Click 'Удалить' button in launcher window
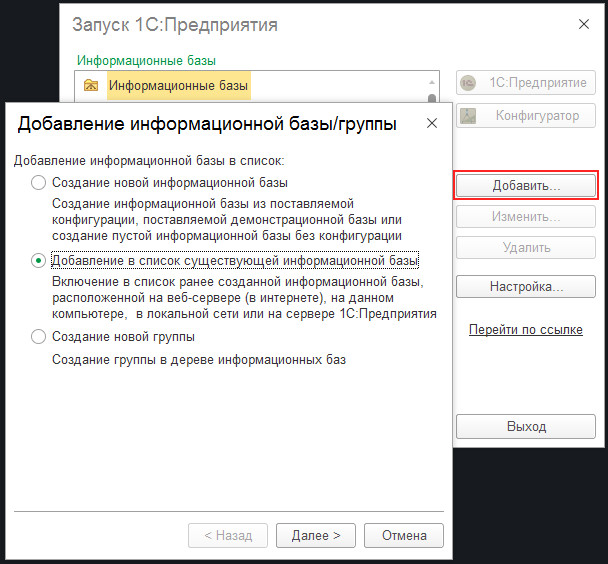This screenshot has height=564, width=608. [x=526, y=247]
